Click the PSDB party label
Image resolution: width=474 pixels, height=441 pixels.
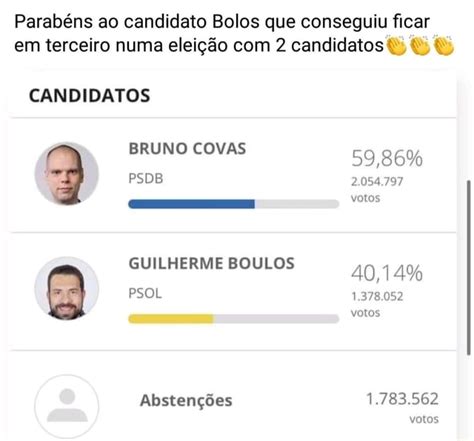click(146, 179)
